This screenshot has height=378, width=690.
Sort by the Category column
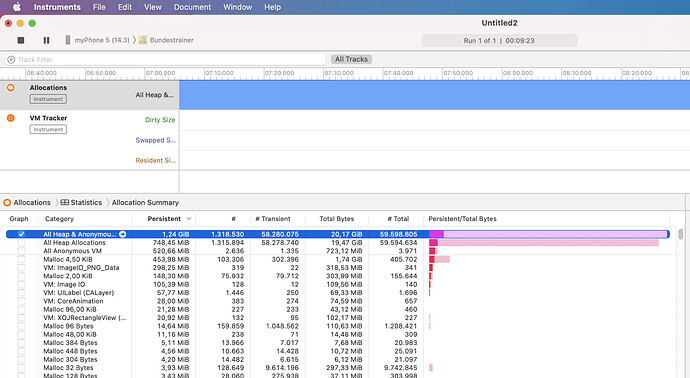point(59,219)
